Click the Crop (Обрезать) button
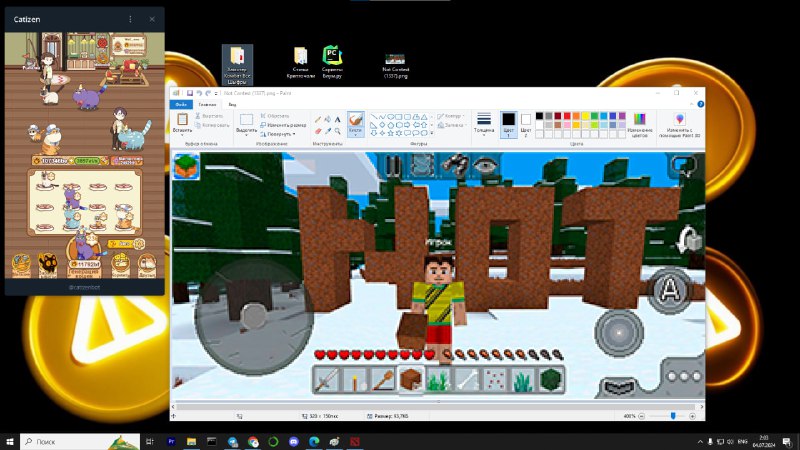Viewport: 800px width, 450px height. pos(274,116)
